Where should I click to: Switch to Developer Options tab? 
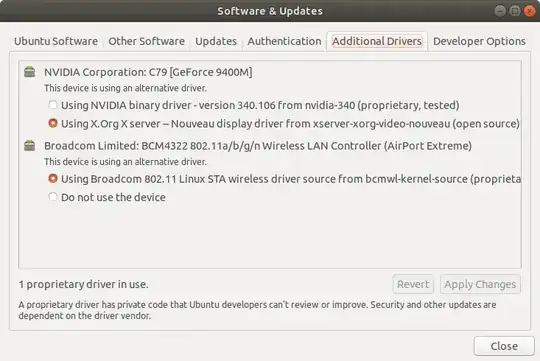[479, 41]
